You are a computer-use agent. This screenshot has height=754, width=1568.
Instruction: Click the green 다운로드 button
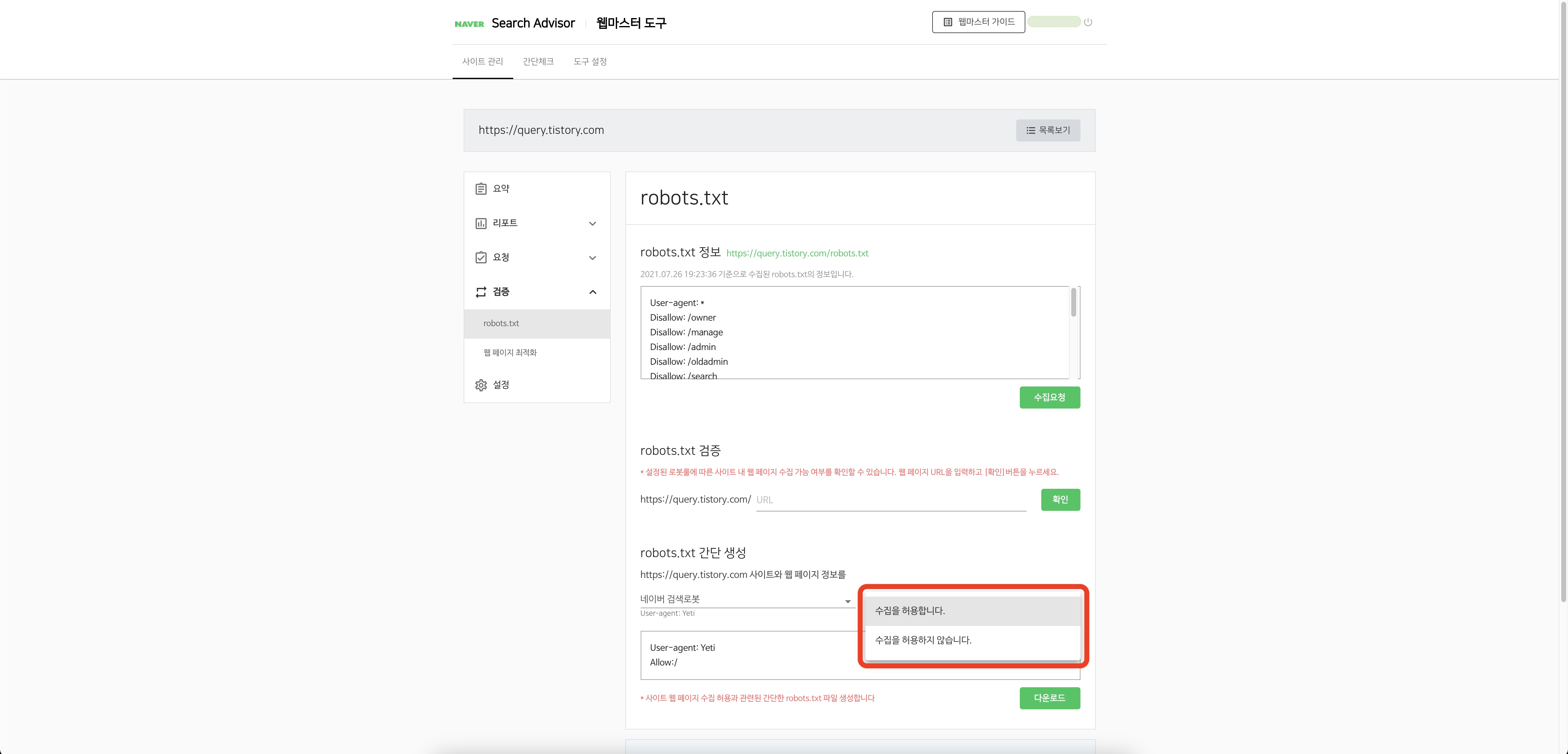coord(1050,698)
